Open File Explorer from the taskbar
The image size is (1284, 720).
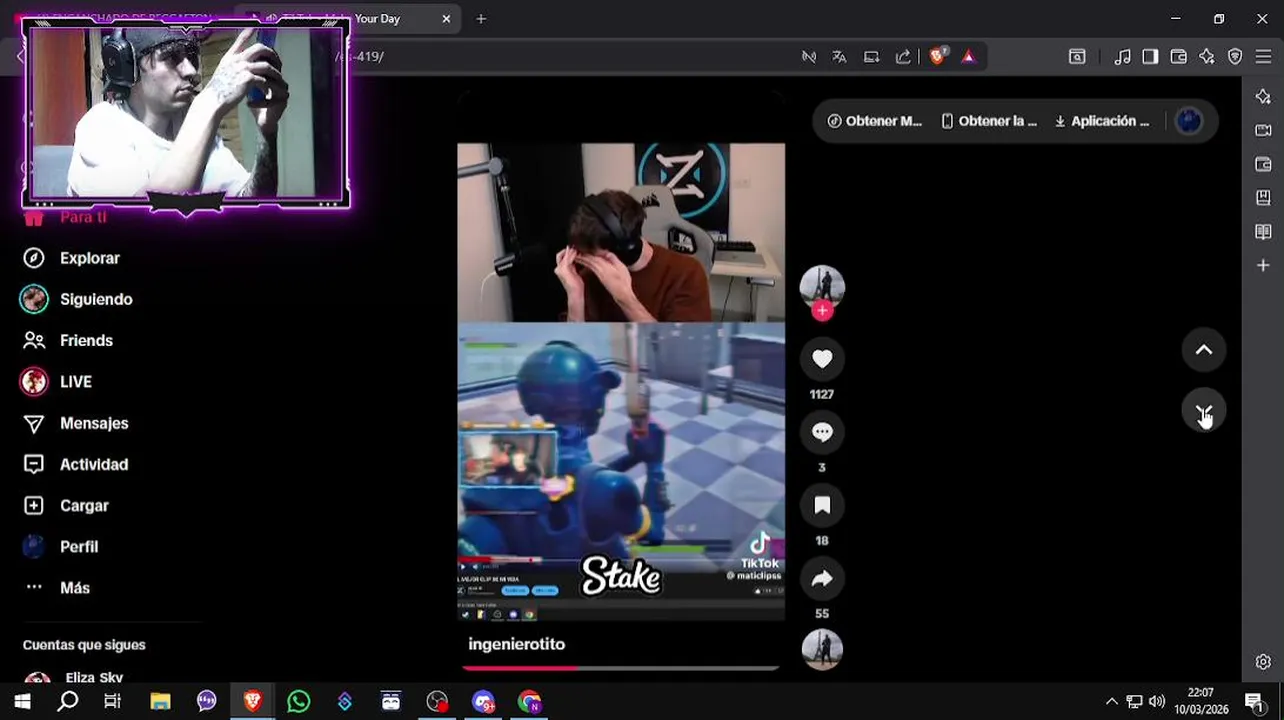[160, 702]
